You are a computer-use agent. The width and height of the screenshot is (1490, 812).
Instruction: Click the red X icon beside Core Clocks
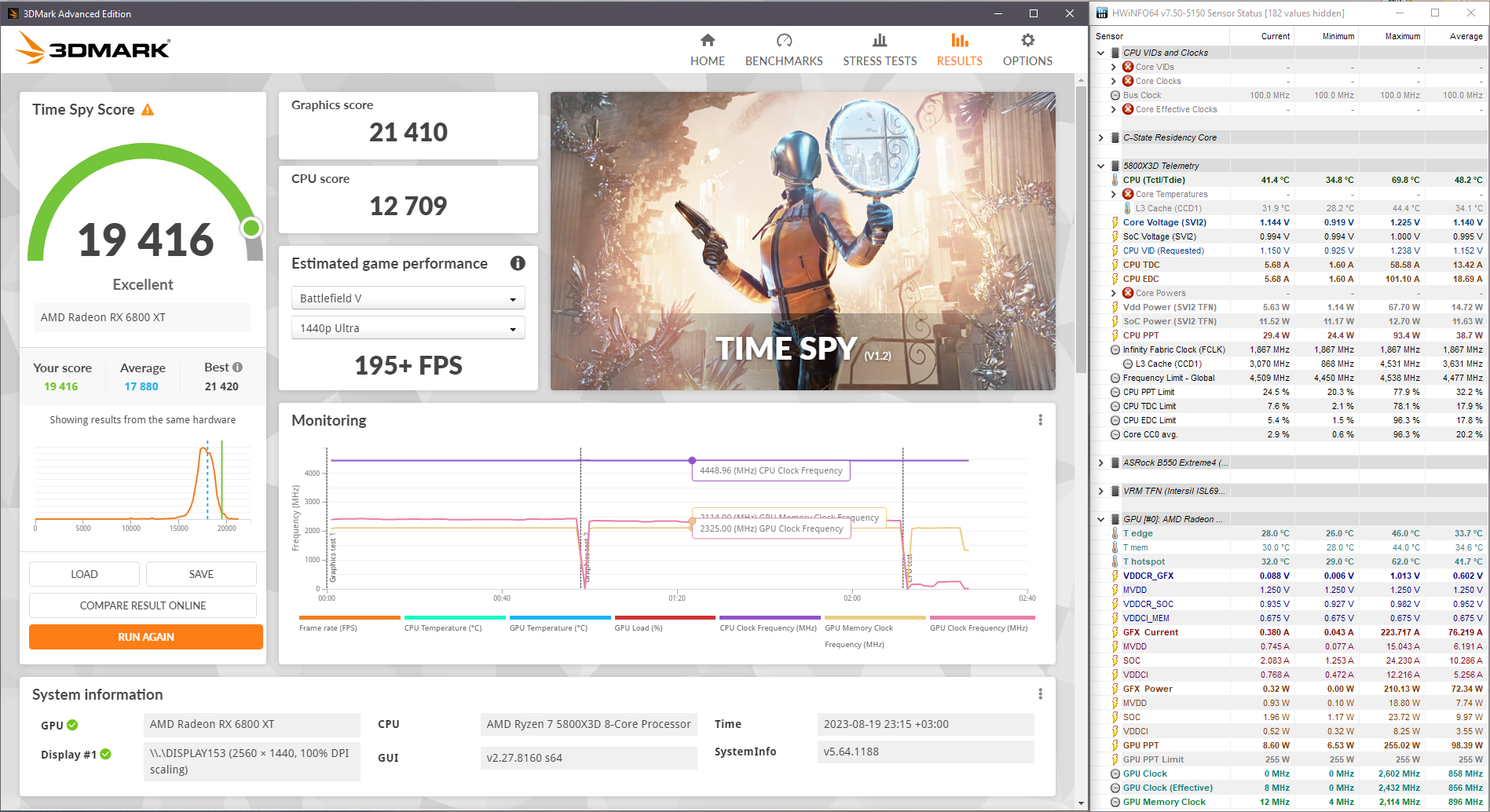coord(1128,81)
